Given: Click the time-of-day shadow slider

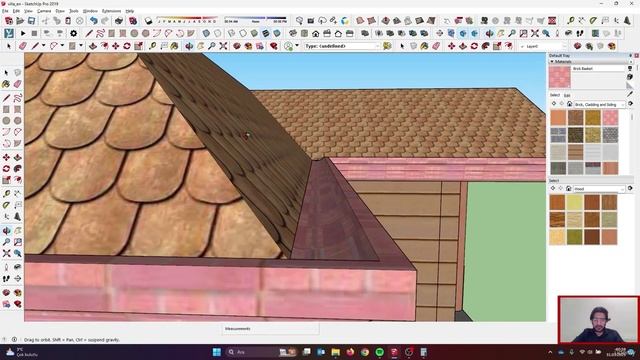Looking at the screenshot, I should (256, 19).
